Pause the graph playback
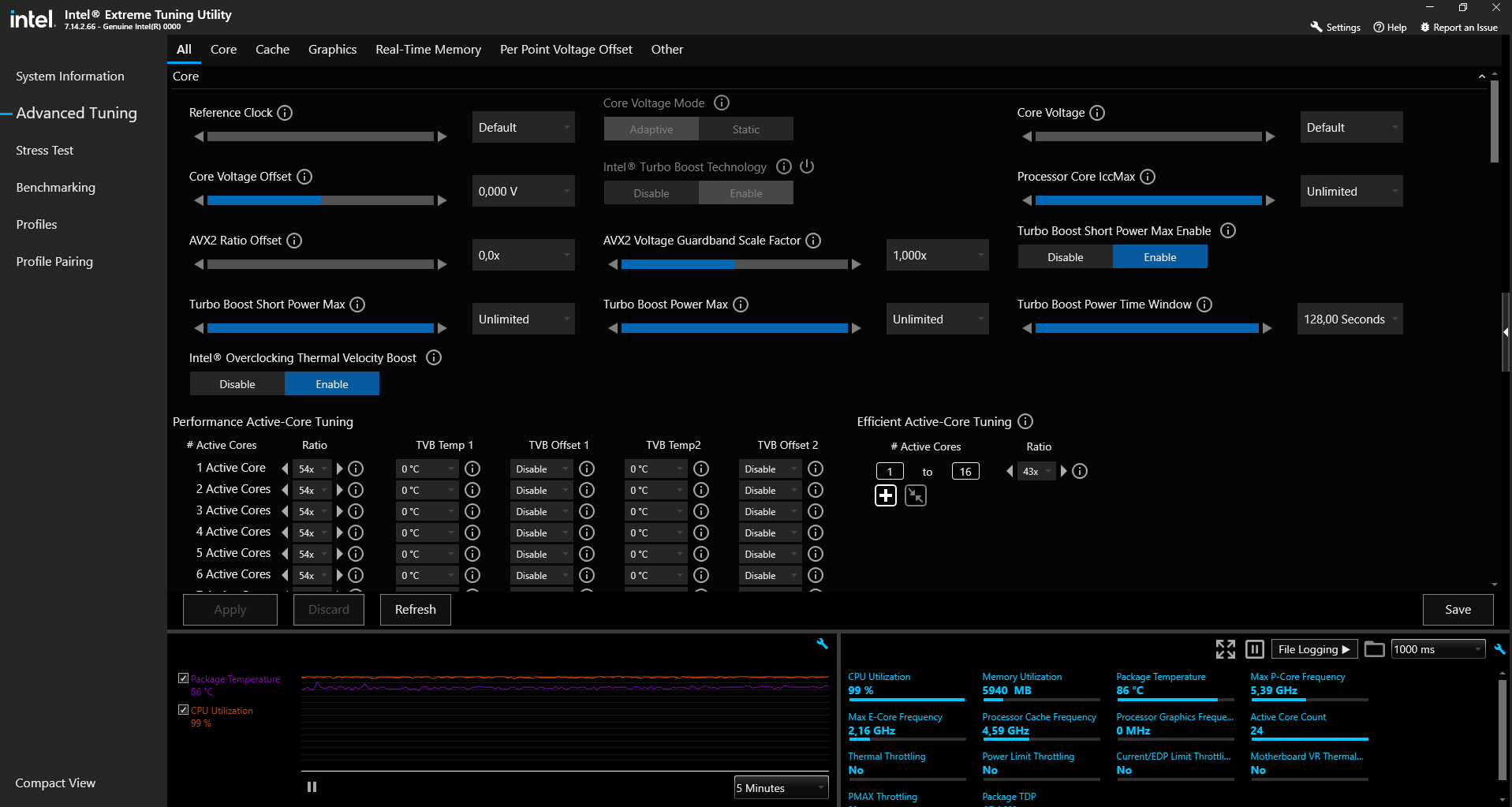 point(312,786)
